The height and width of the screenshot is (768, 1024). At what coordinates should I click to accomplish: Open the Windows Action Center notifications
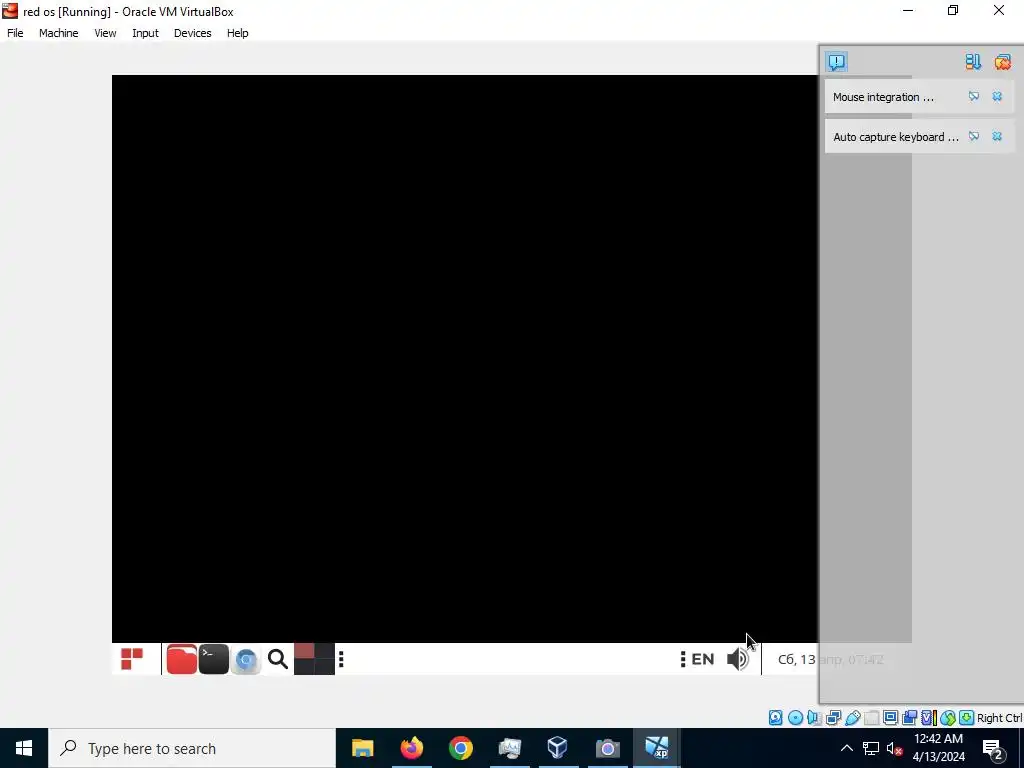click(992, 749)
